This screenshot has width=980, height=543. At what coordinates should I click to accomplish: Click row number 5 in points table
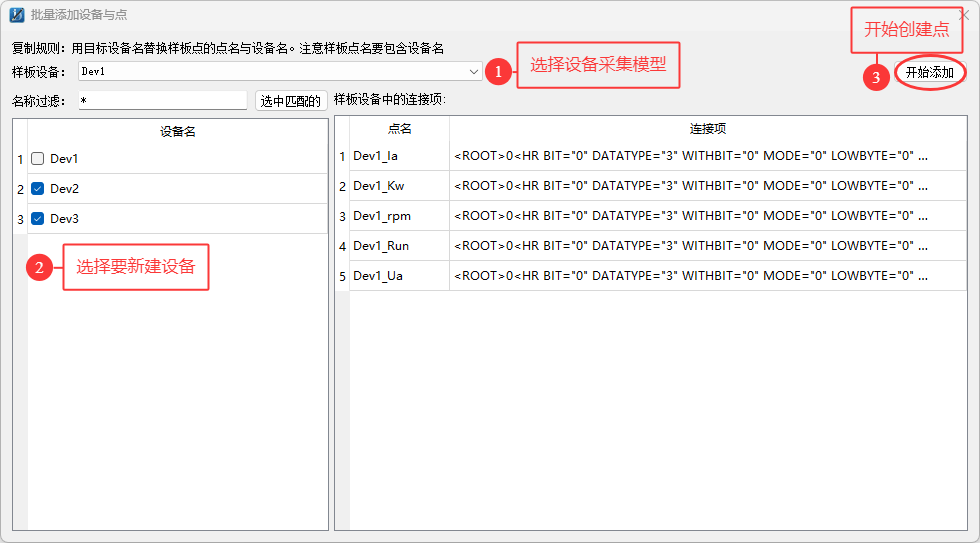(342, 276)
